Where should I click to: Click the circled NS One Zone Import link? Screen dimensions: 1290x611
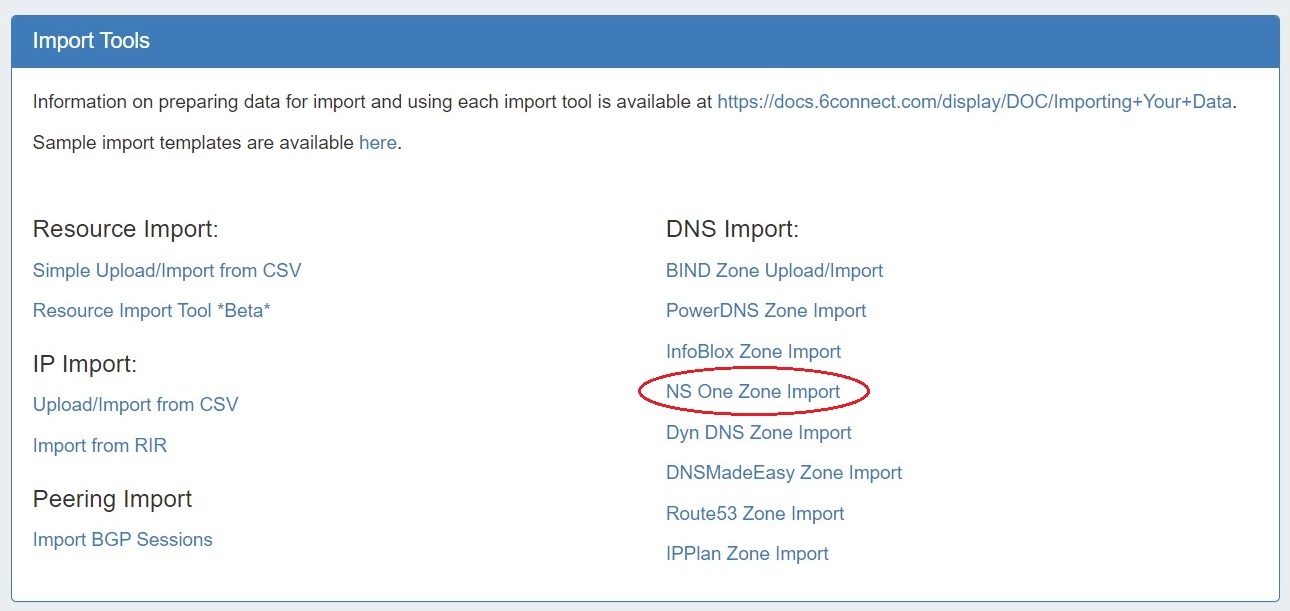click(x=753, y=391)
